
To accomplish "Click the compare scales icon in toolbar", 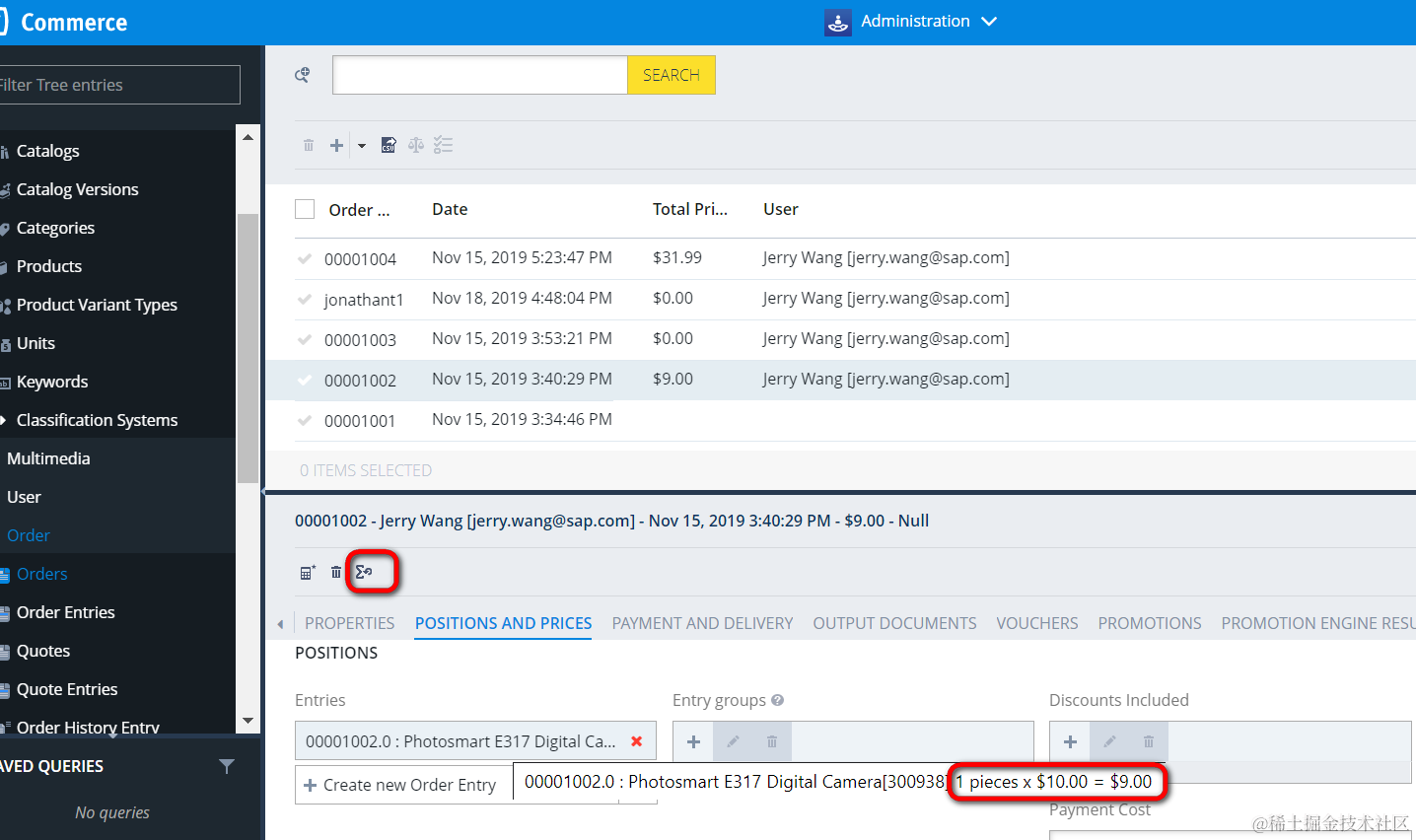I will point(416,145).
